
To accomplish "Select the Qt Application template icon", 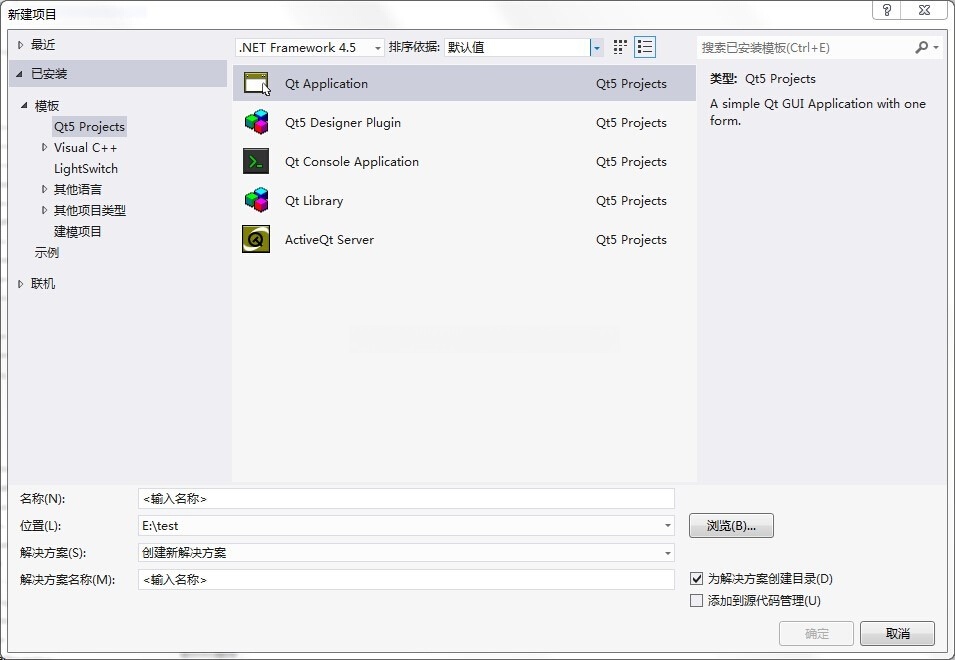I will coord(256,83).
